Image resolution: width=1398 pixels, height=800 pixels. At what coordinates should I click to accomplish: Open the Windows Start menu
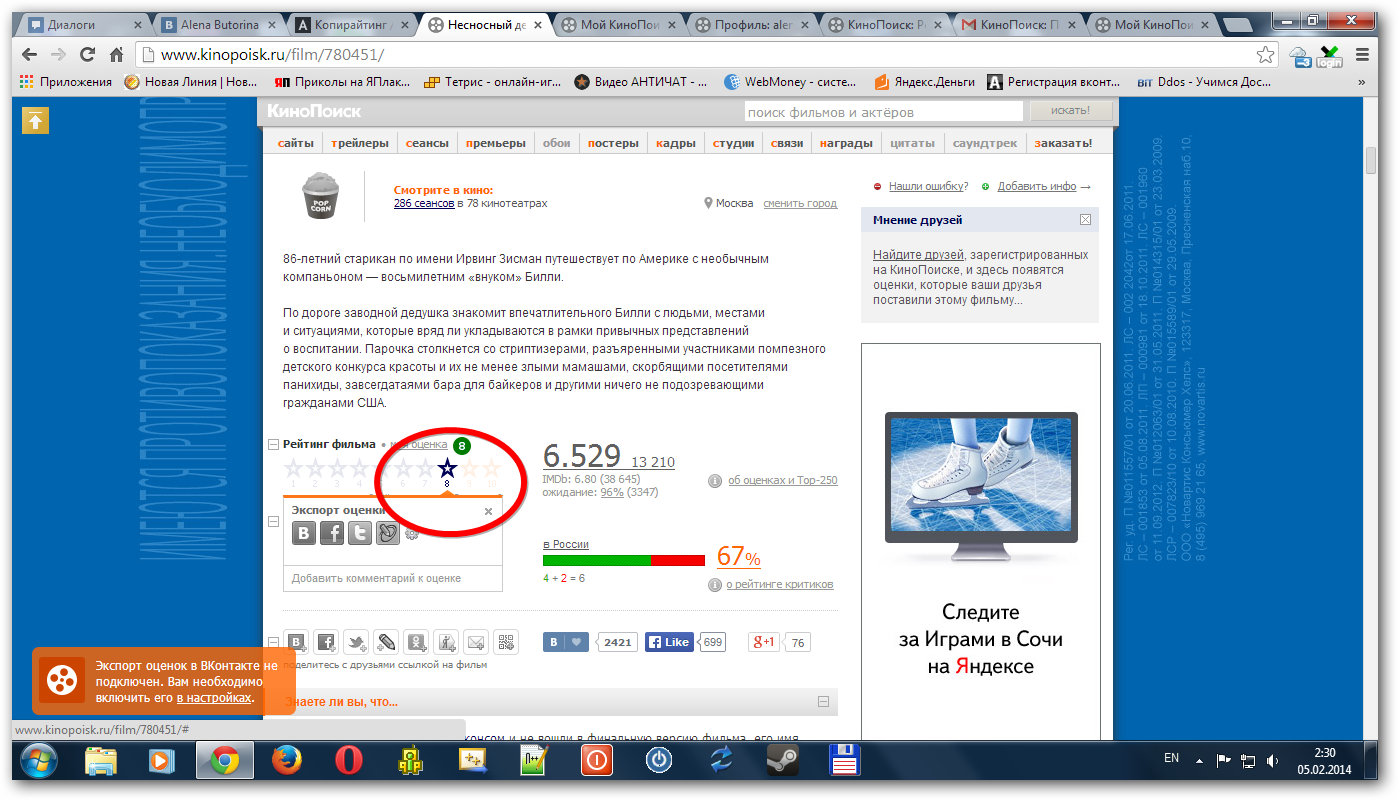pos(38,761)
